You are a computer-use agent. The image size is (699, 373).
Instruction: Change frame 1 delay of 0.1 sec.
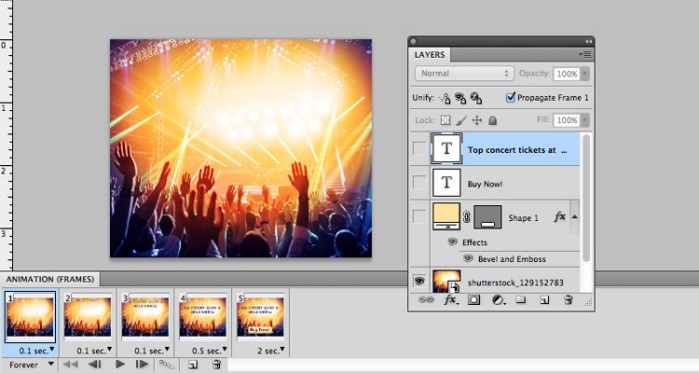tap(37, 351)
